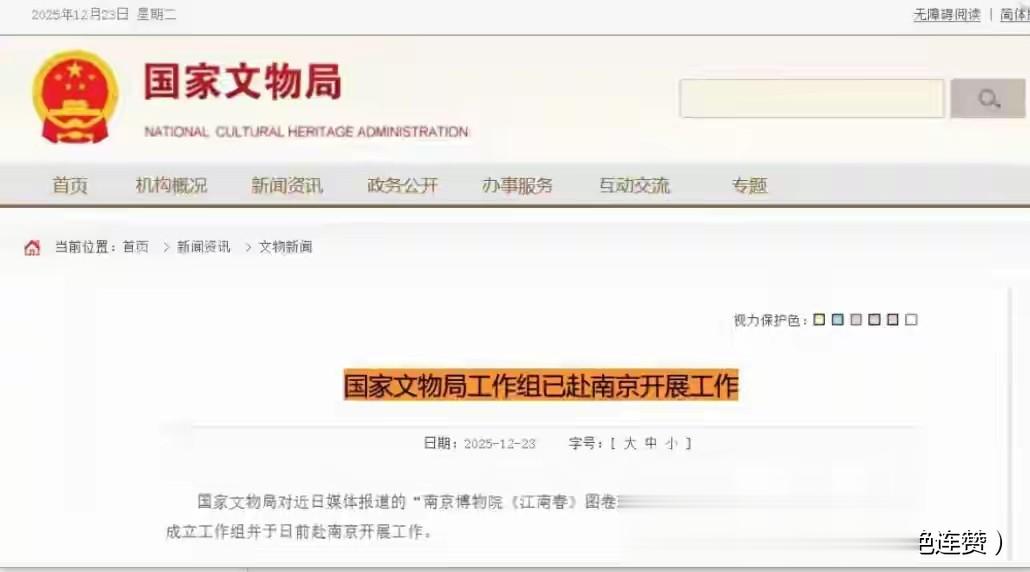1030x572 pixels.
Task: Click the 国家文物局 site title
Action: point(243,82)
